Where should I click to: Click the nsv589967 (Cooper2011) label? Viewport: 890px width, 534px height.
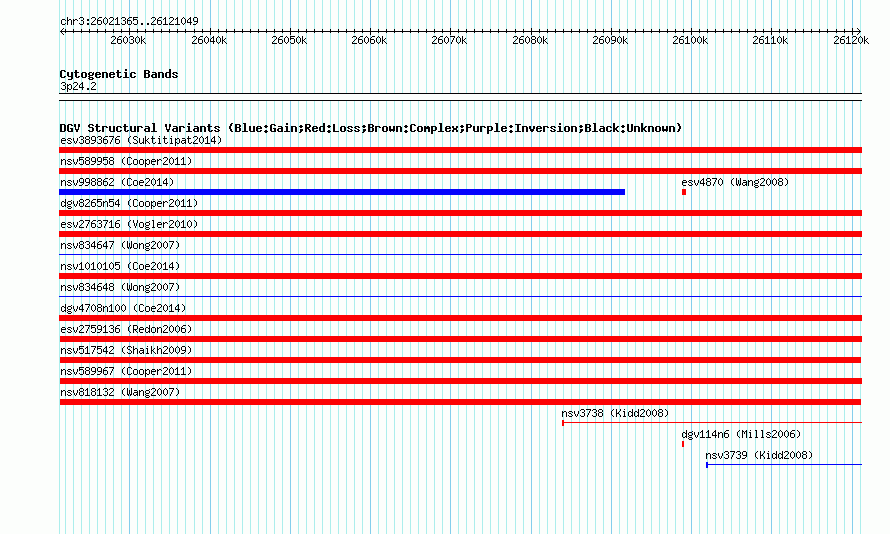point(126,371)
